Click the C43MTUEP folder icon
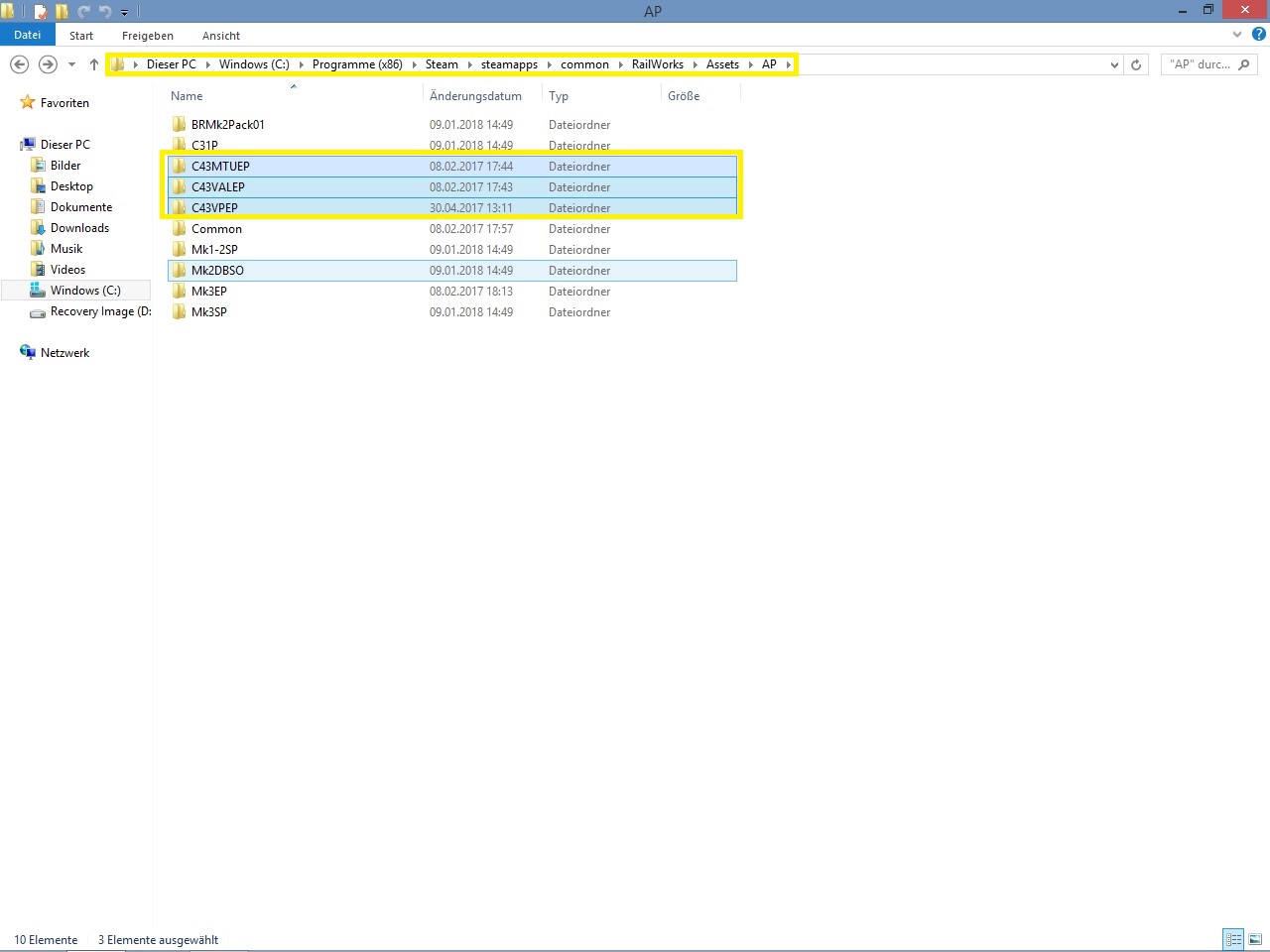The image size is (1270, 952). pyautogui.click(x=179, y=167)
